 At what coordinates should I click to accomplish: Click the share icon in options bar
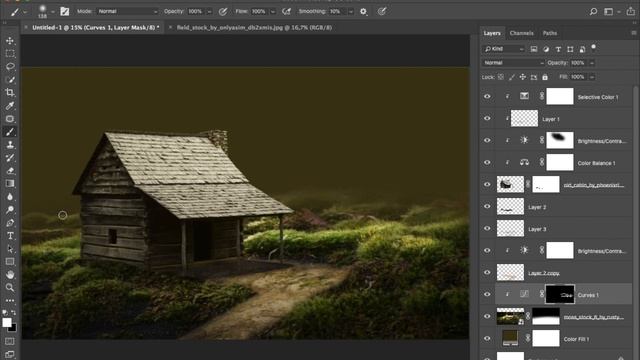(631, 11)
